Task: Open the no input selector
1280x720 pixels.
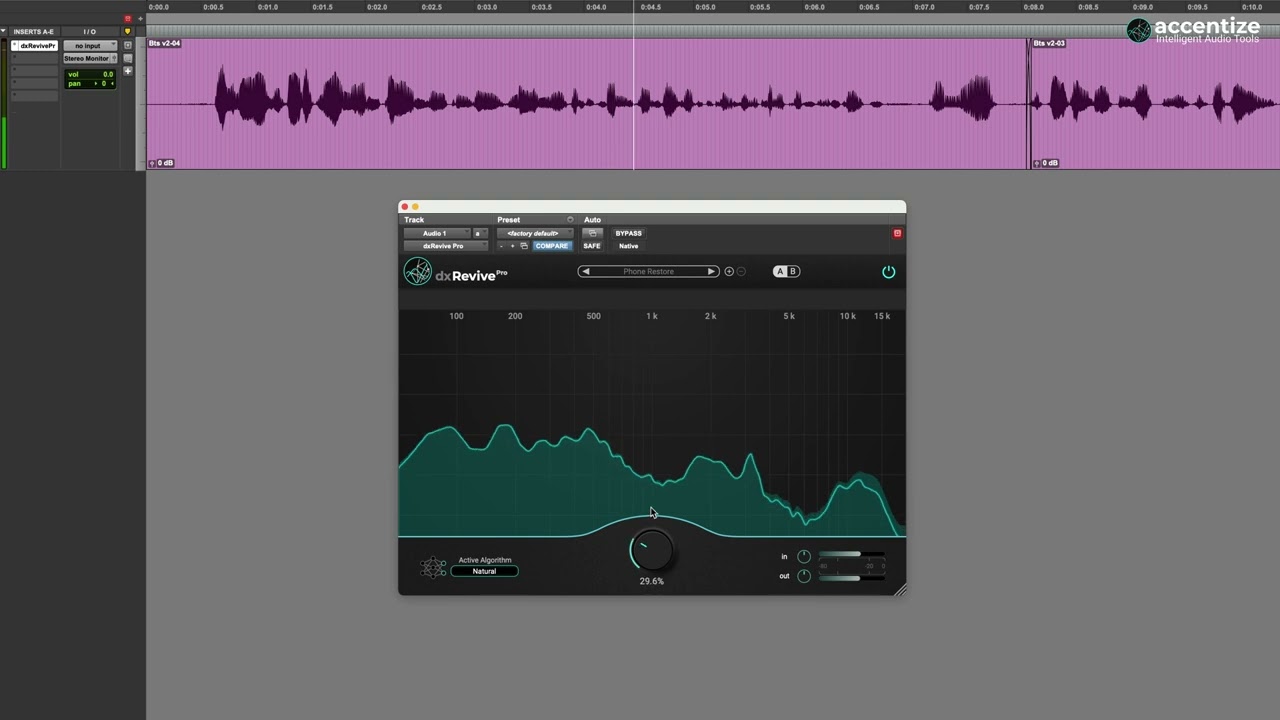Action: (90, 46)
